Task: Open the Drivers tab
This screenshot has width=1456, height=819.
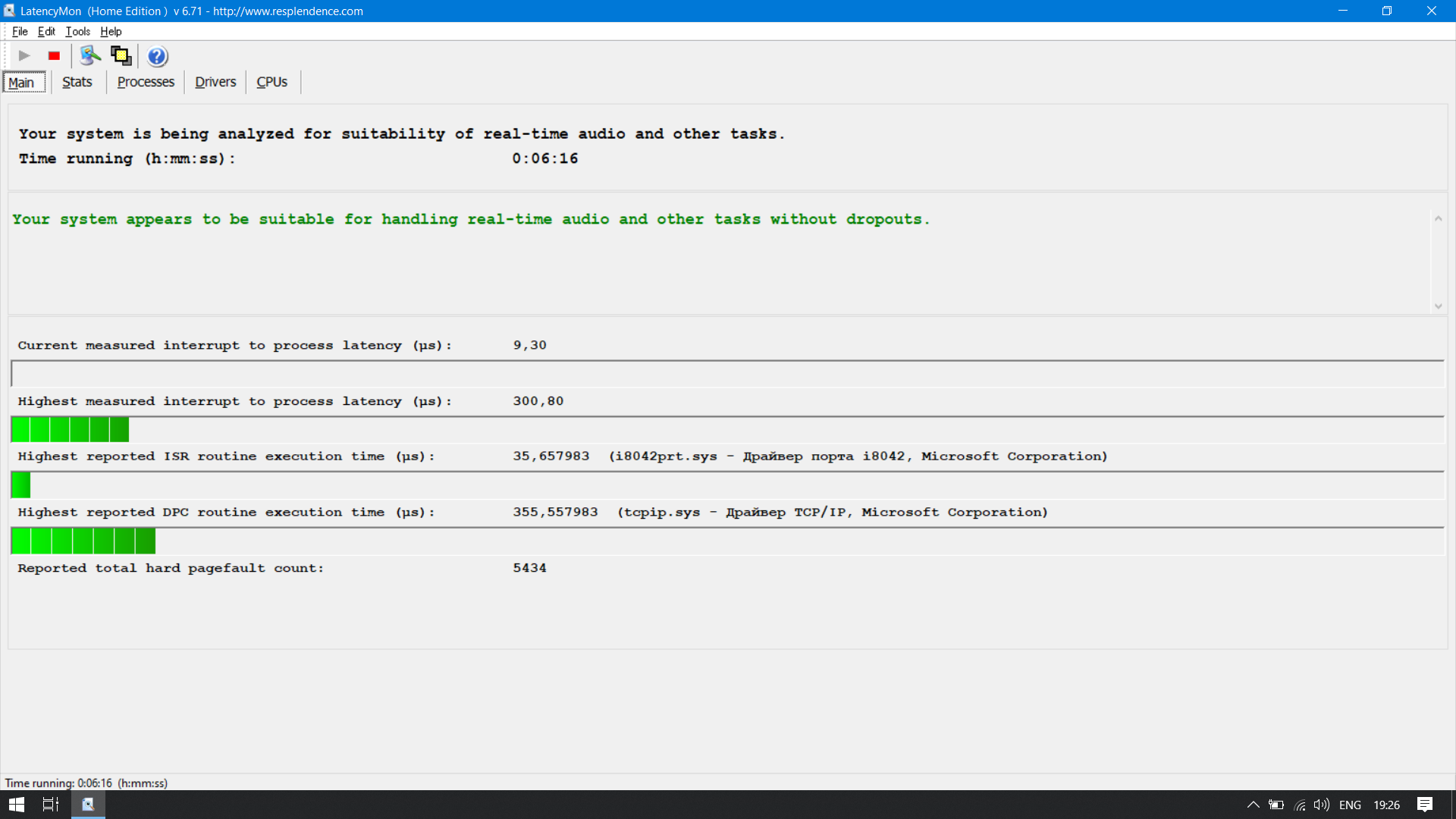Action: 215,82
